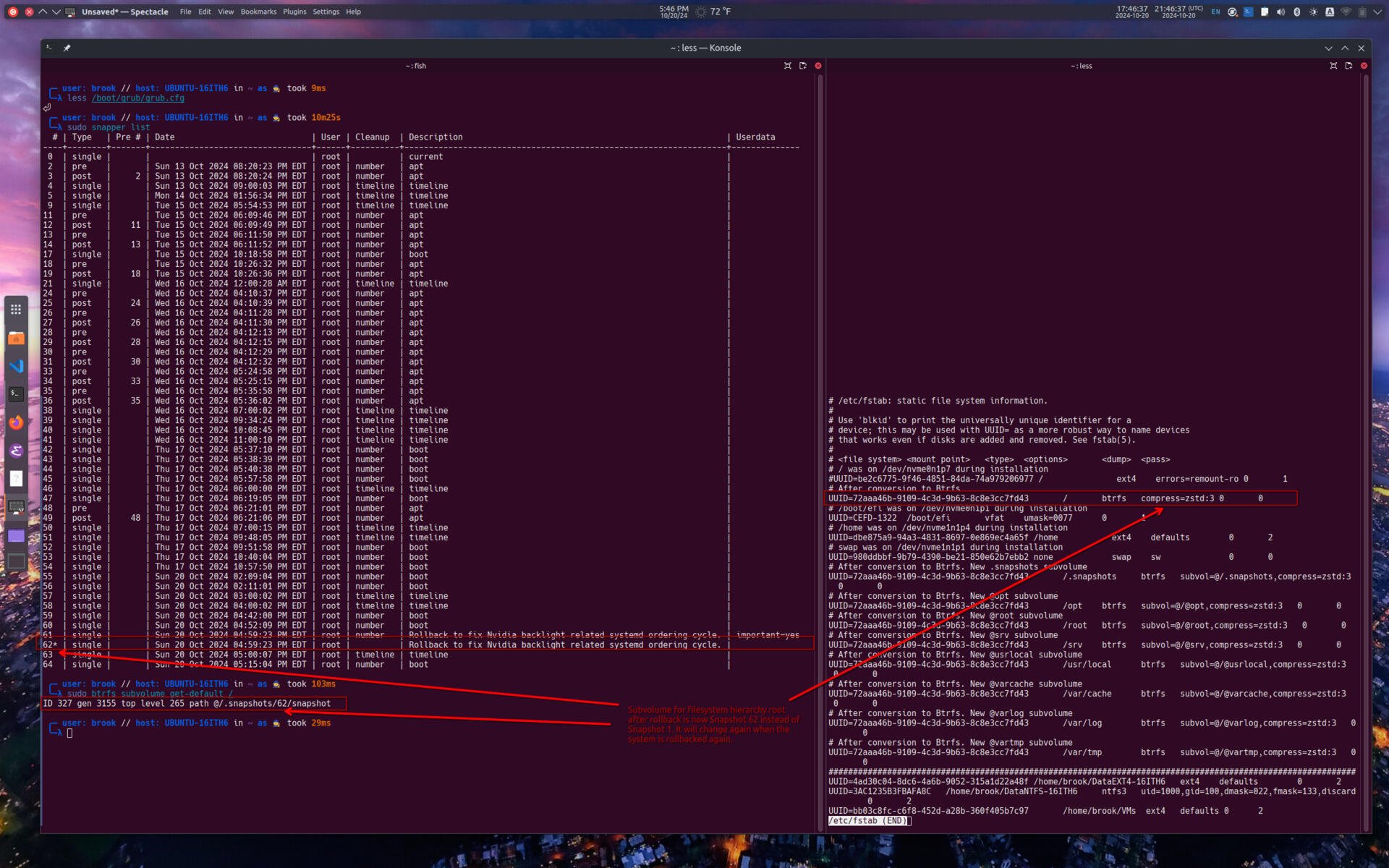The image size is (1389, 868).
Task: Detach the fish split pane
Action: [x=803, y=66]
